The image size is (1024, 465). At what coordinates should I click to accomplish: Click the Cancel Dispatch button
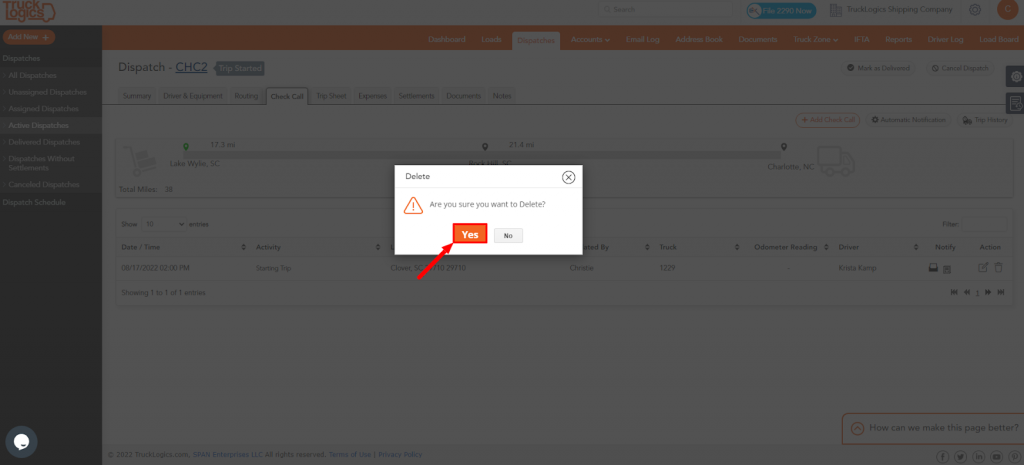tap(960, 68)
